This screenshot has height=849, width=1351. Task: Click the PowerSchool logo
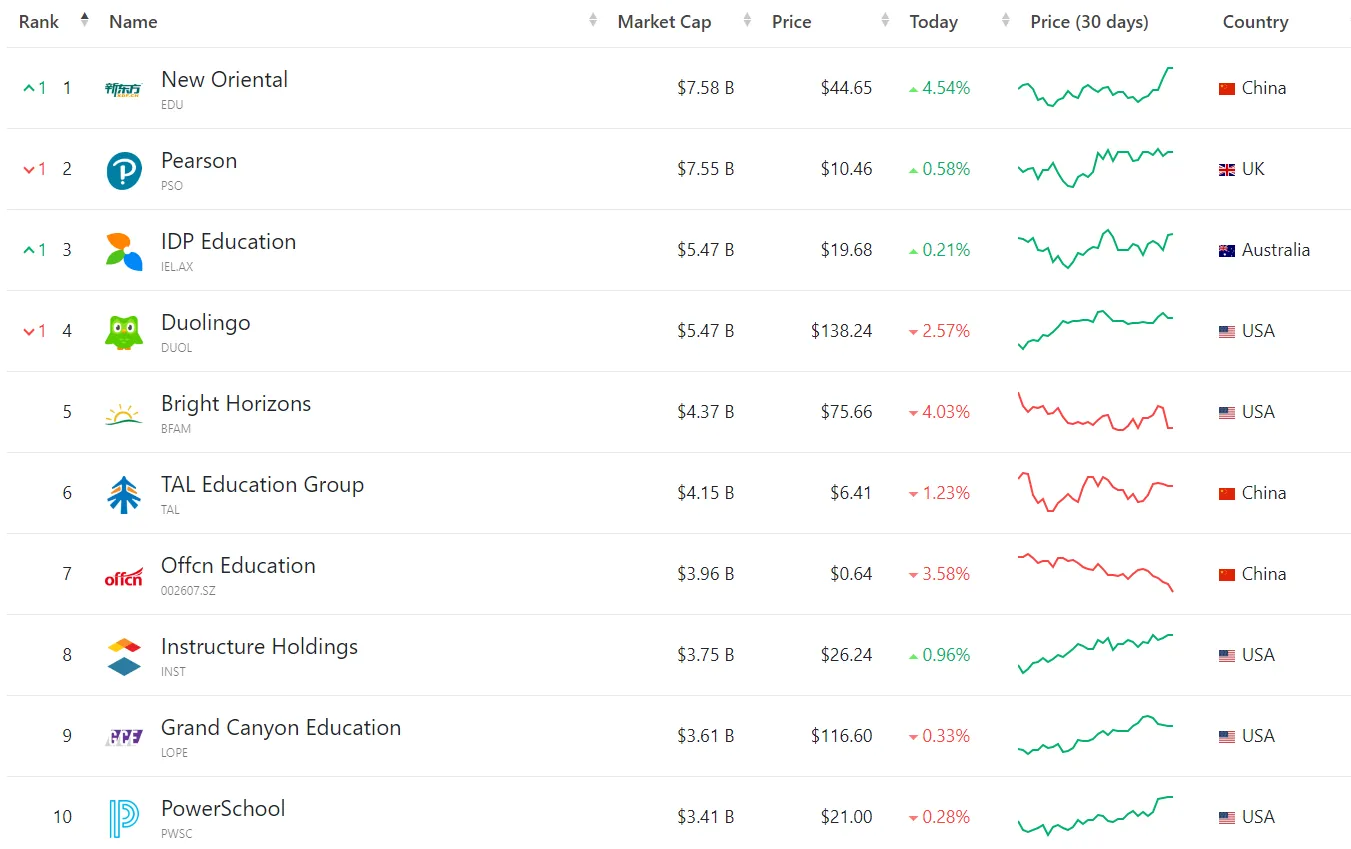coord(124,819)
